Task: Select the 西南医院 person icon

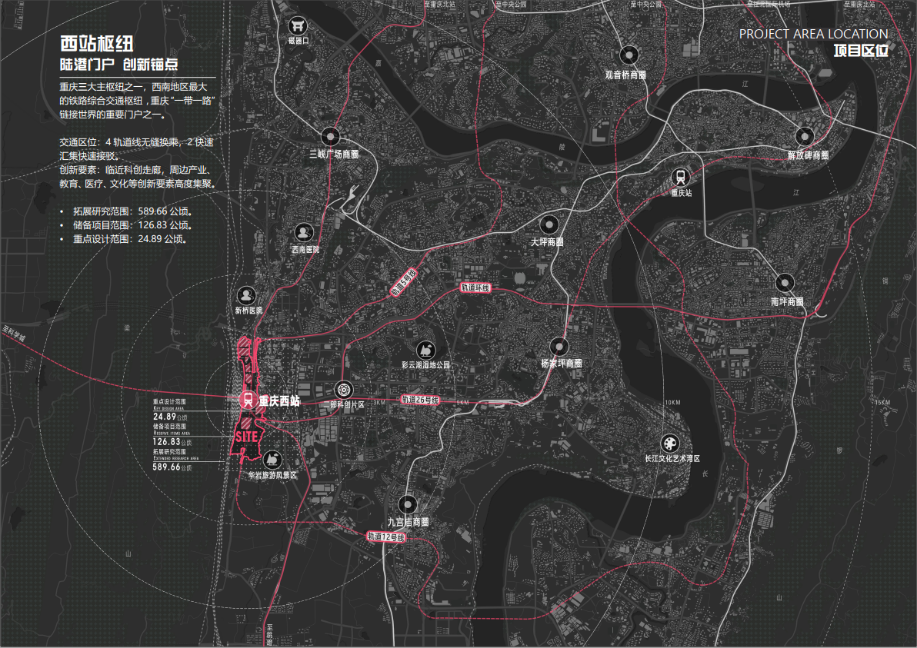Action: (x=303, y=233)
